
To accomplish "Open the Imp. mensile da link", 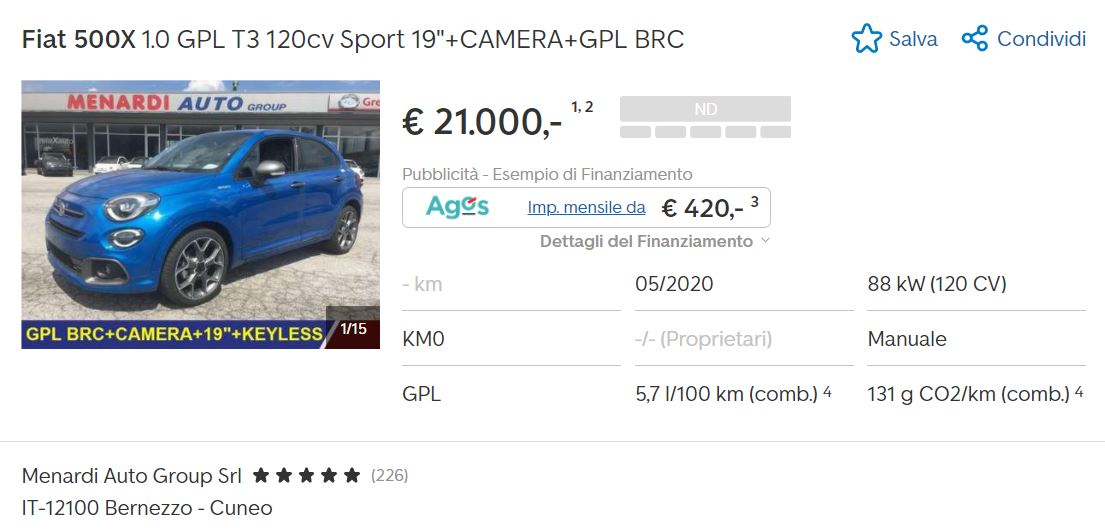I will tap(586, 208).
